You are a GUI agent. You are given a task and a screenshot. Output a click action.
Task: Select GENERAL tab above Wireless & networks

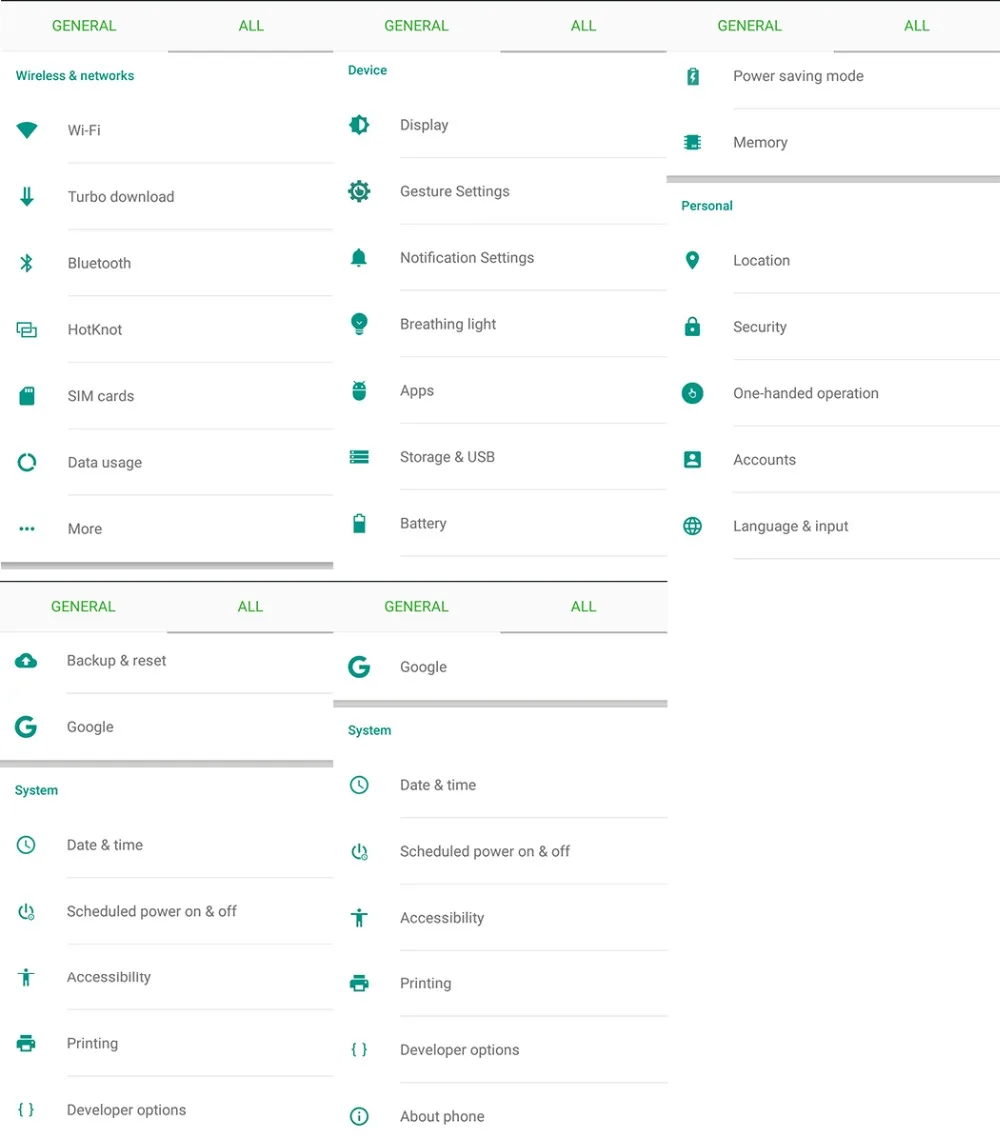(x=84, y=25)
